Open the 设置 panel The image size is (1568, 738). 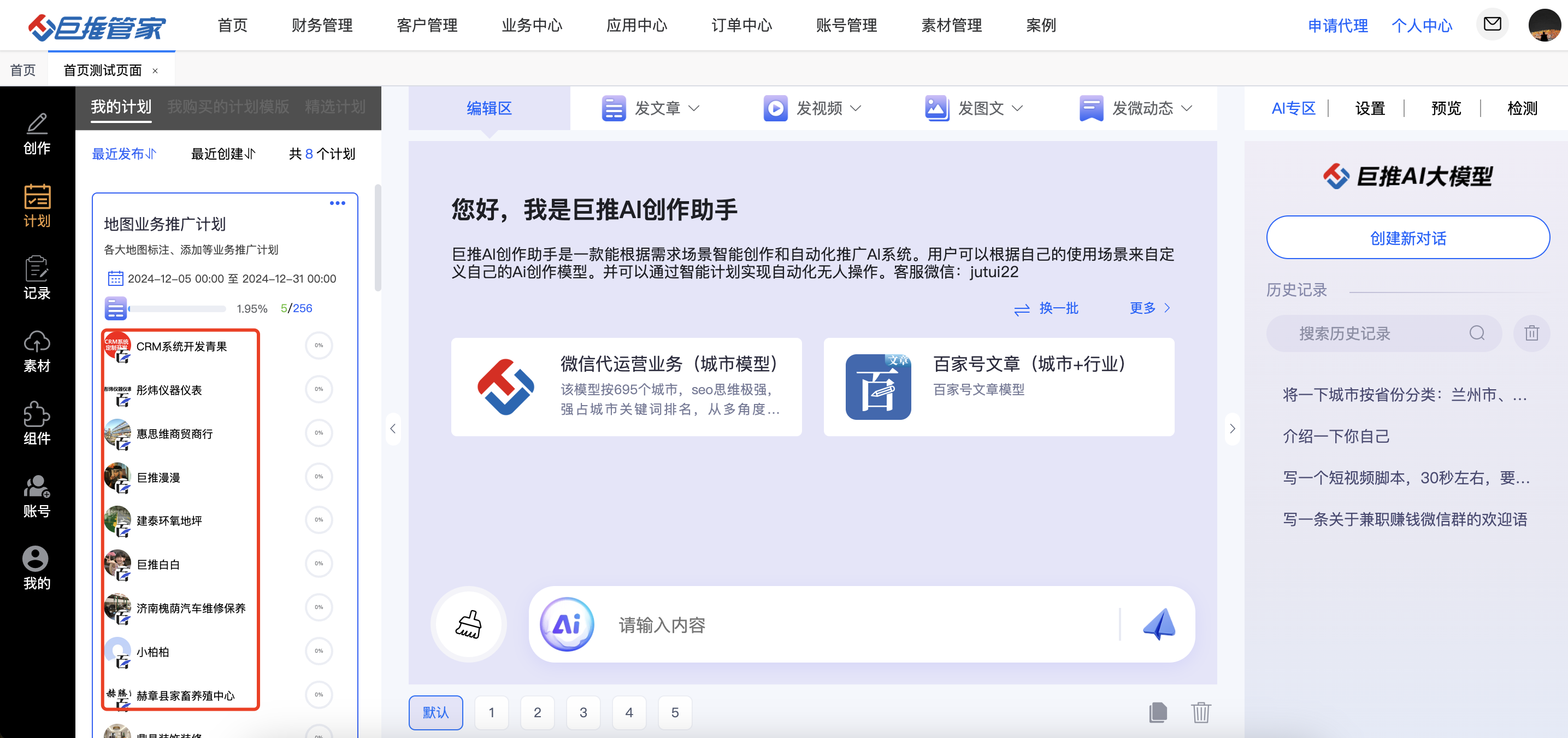coord(1370,108)
